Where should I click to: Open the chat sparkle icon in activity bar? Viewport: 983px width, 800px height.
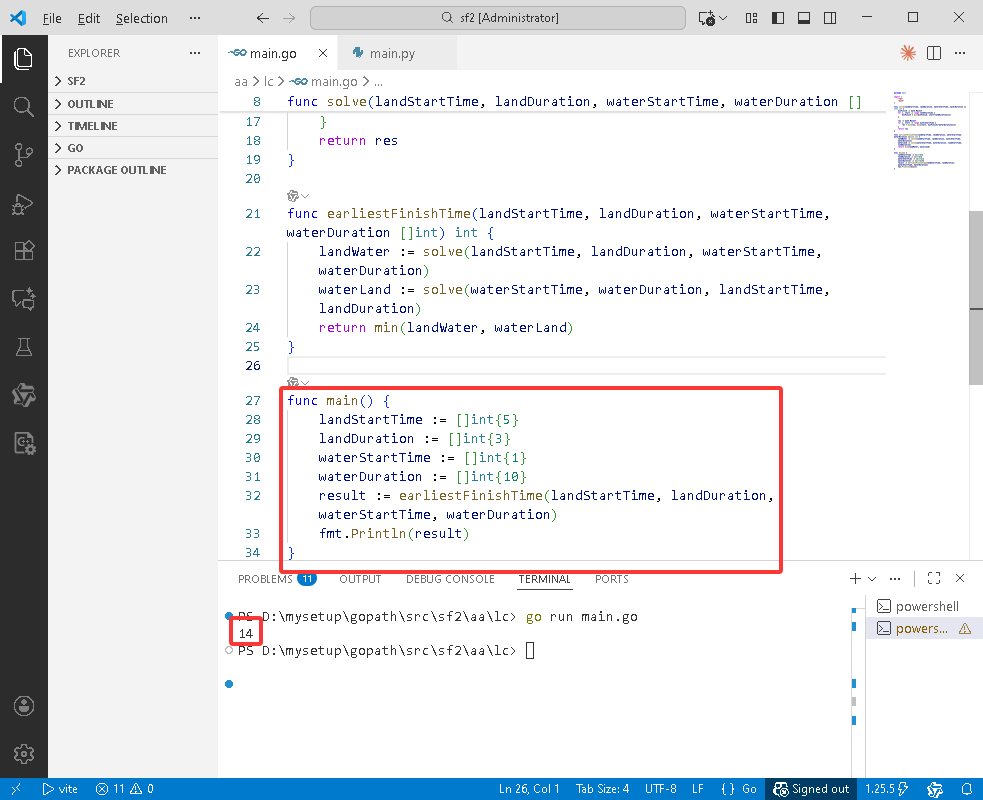23,299
